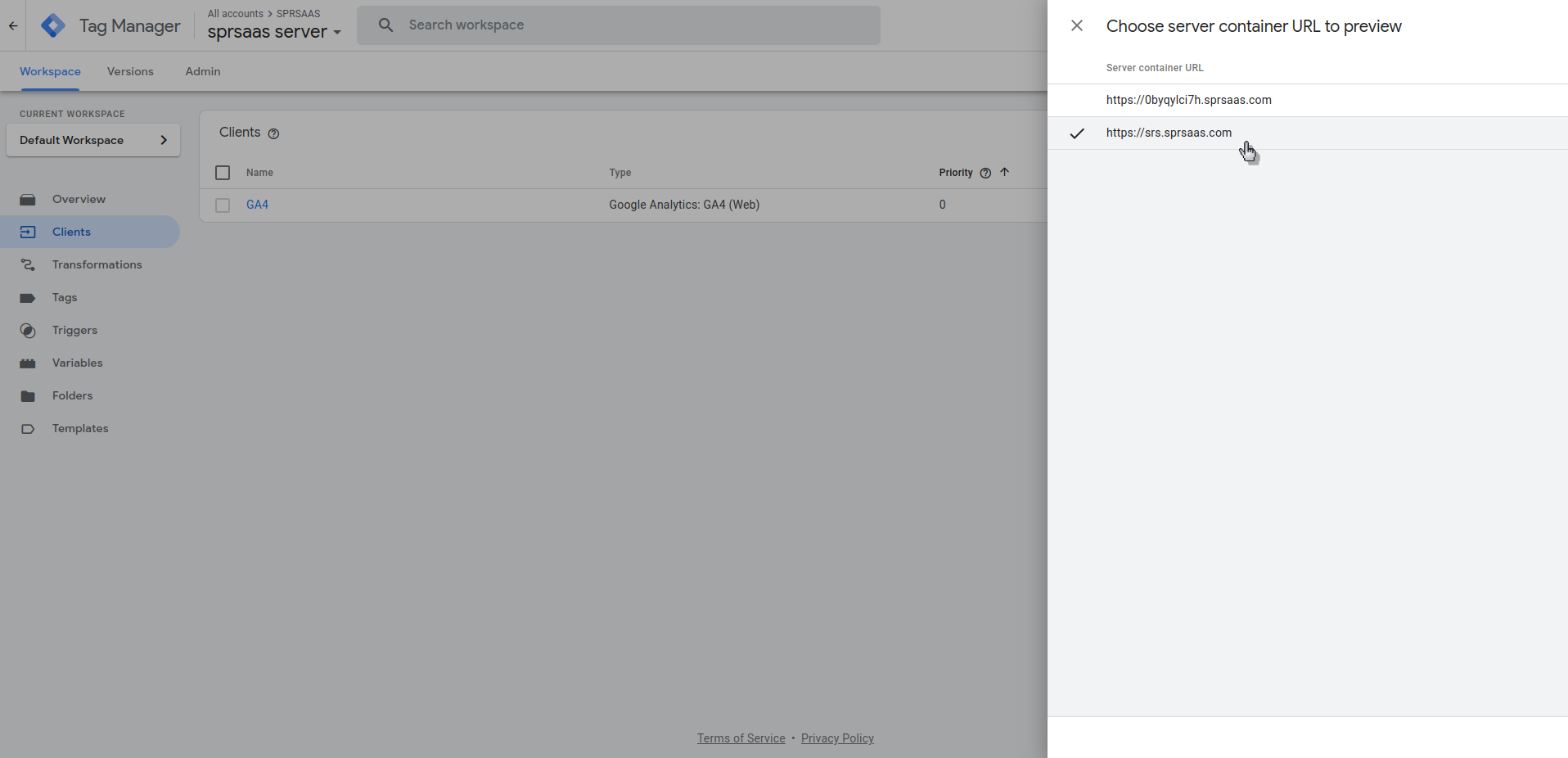Click the Priority sort arrow
Image resolution: width=1568 pixels, height=758 pixels.
[1005, 173]
